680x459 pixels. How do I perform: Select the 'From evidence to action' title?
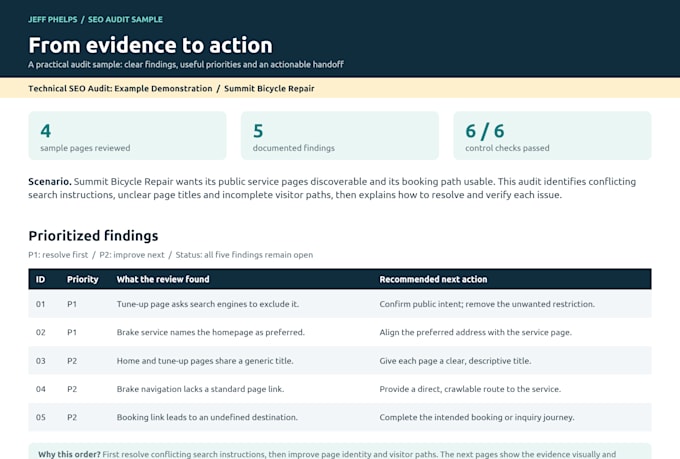pos(150,45)
